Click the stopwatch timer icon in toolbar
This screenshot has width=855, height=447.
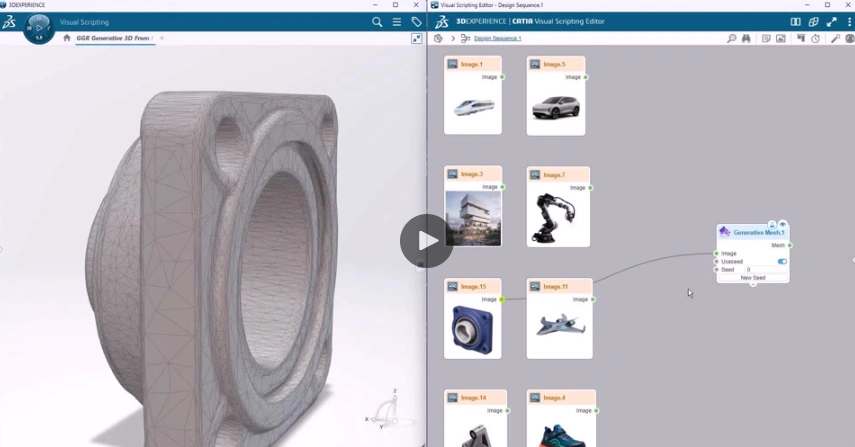coord(815,38)
